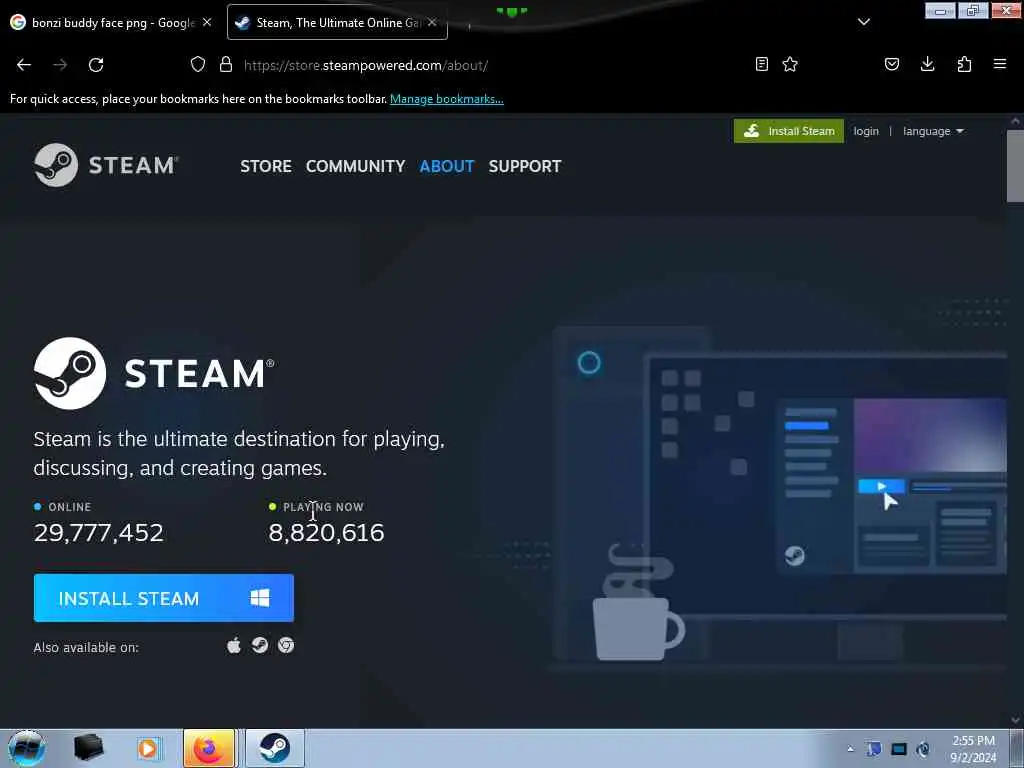Image resolution: width=1024 pixels, height=768 pixels.
Task: Open the tracking protection shield icon
Action: coord(198,64)
